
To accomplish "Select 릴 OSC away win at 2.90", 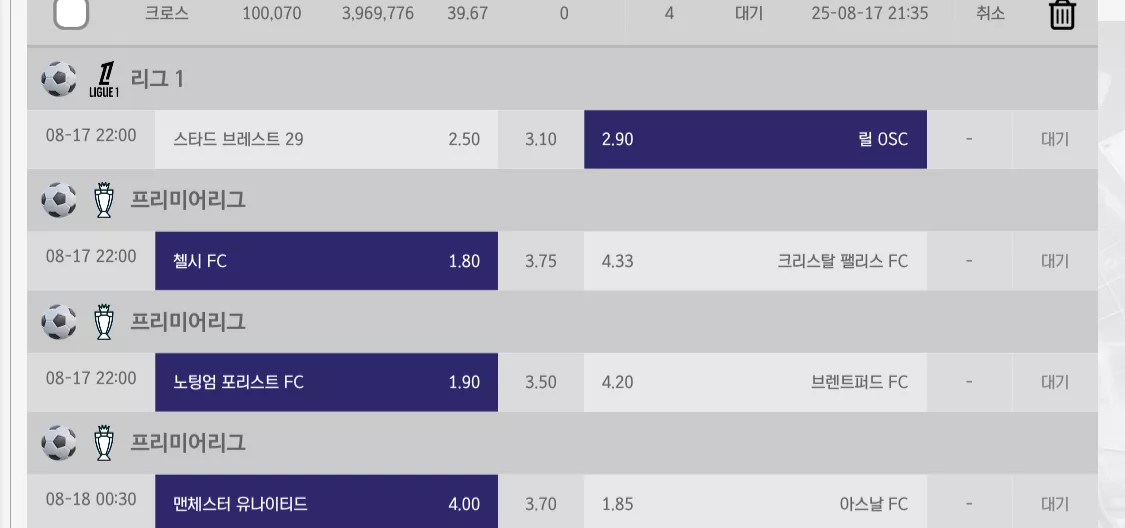I will [x=756, y=139].
